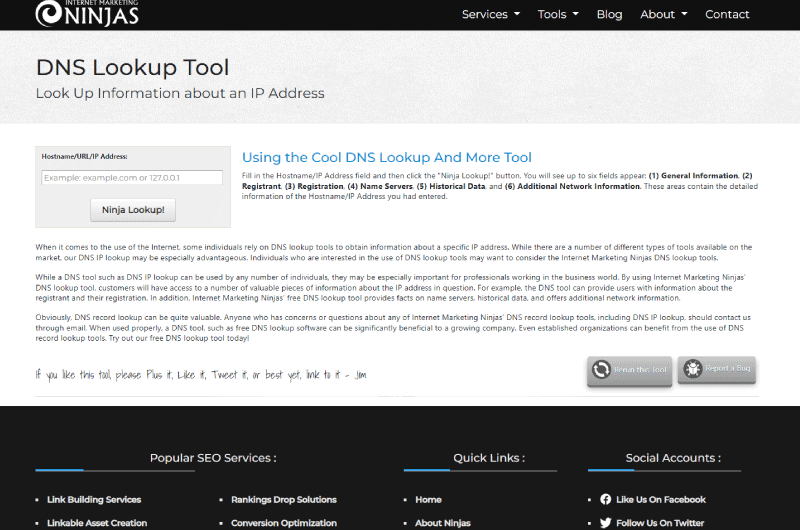Open the Contact page

point(727,14)
